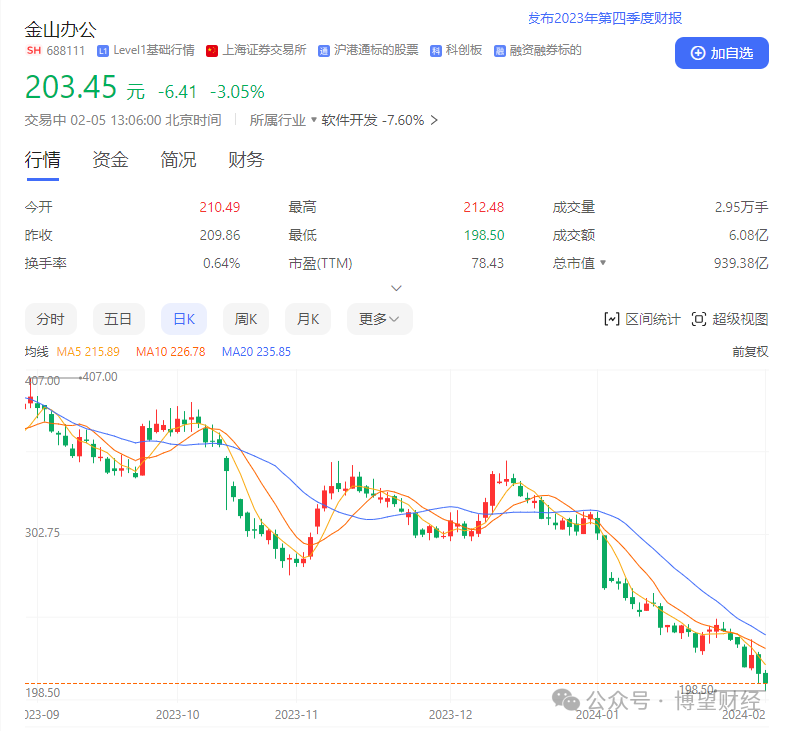Click the stock name 金山办公
Viewport: 785px width, 731px height.
61,30
